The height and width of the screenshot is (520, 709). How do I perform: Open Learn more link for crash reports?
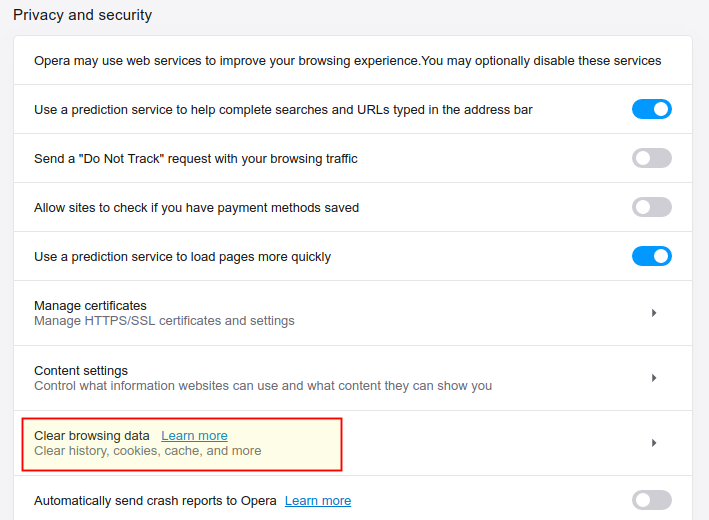click(x=318, y=501)
